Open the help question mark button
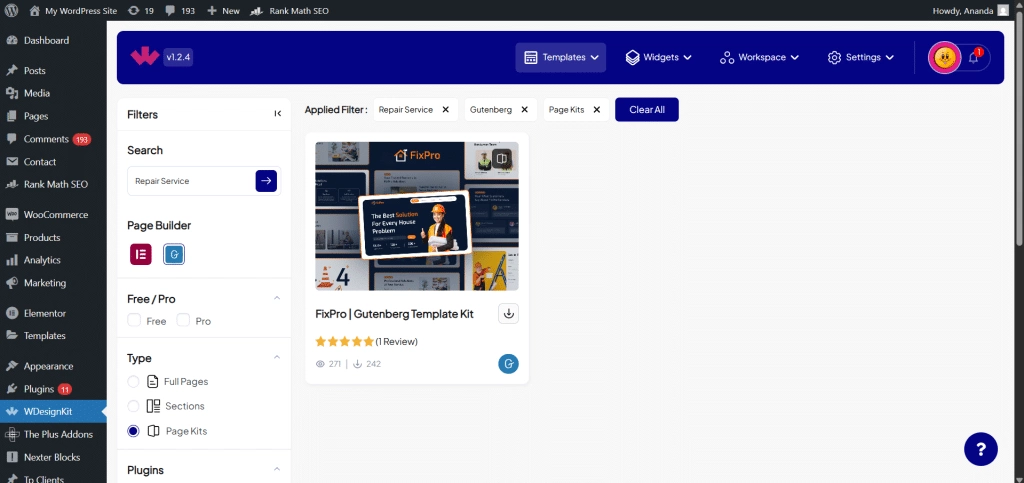 (981, 448)
